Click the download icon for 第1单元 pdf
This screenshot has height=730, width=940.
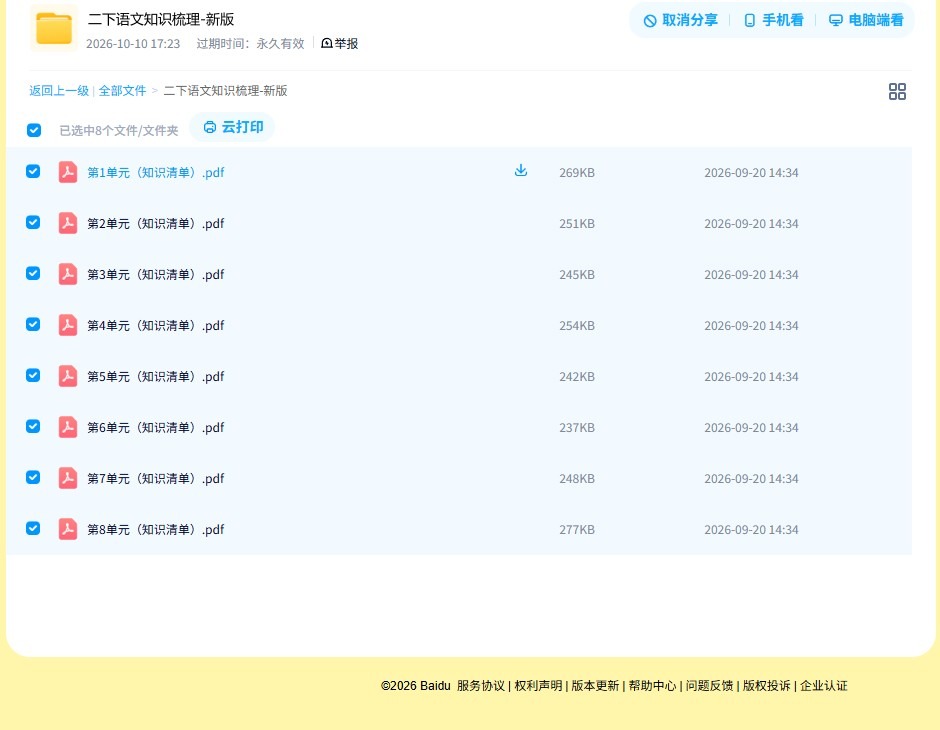(x=521, y=170)
